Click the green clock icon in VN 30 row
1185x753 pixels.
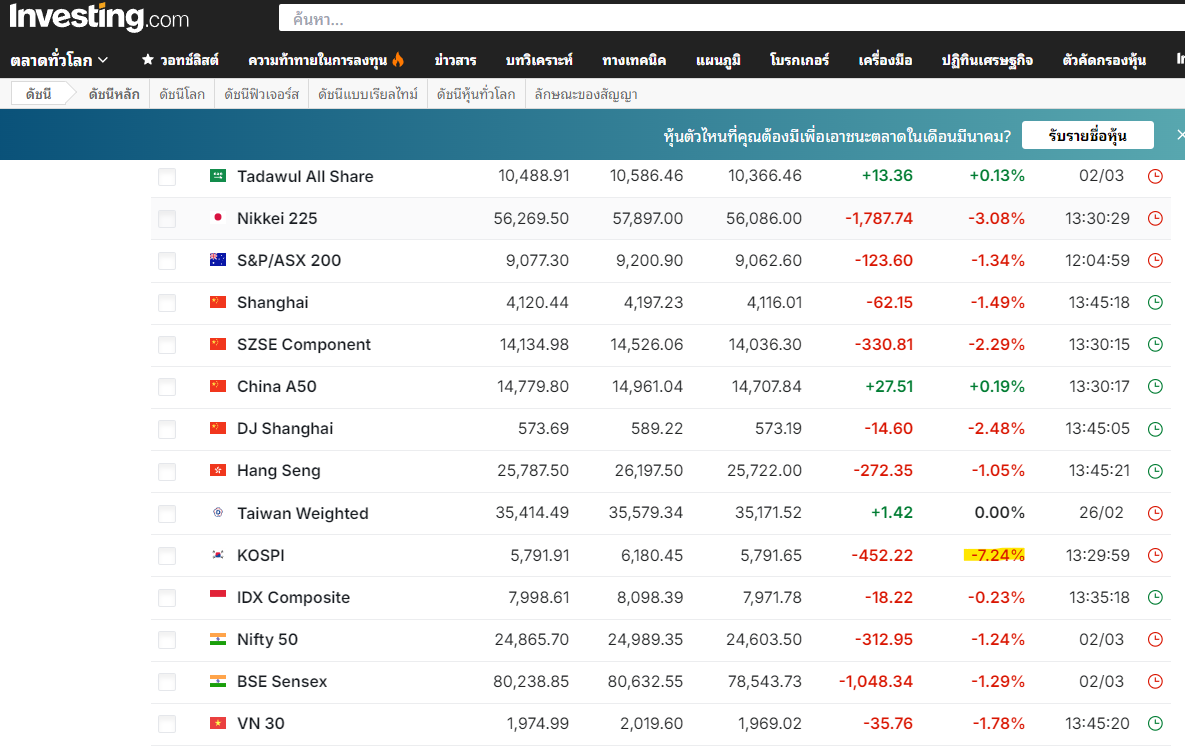[1155, 724]
